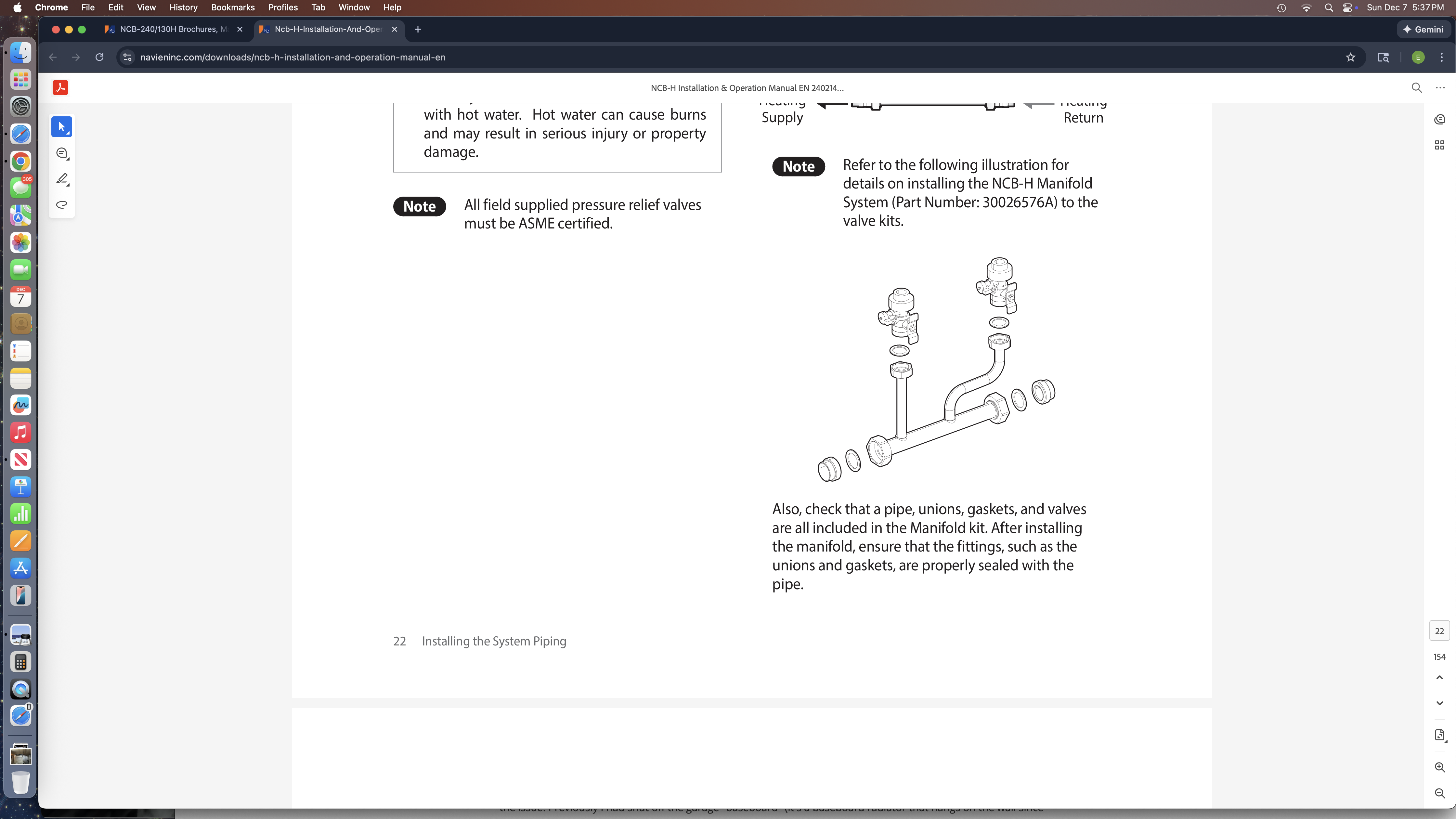Open Chrome's three-dot menu
1456x819 pixels.
click(1441, 57)
